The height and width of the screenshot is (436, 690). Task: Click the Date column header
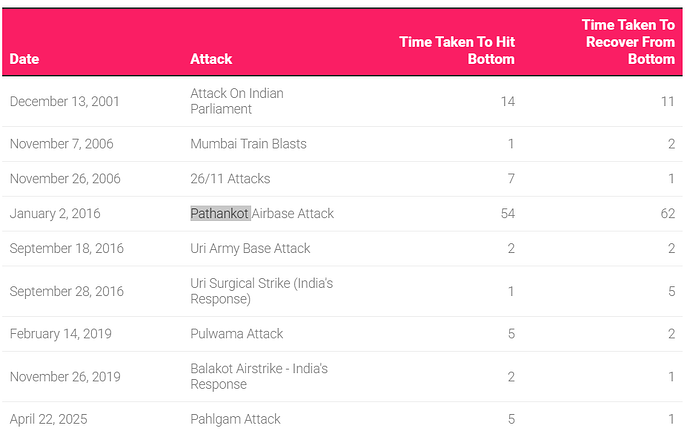pyautogui.click(x=24, y=59)
